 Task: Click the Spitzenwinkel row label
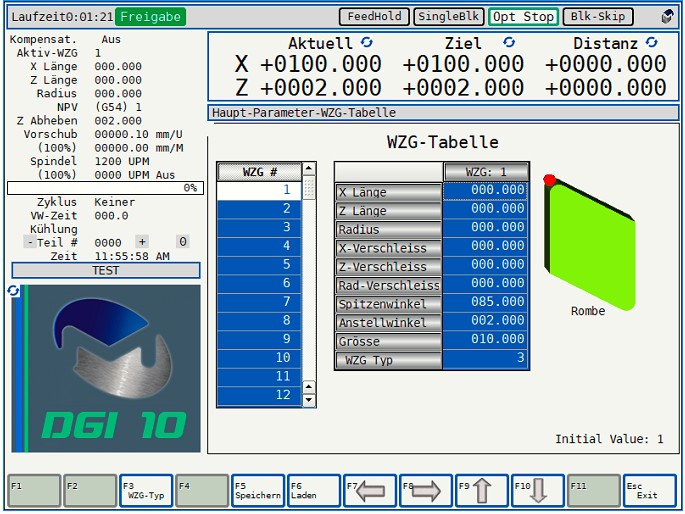point(389,304)
